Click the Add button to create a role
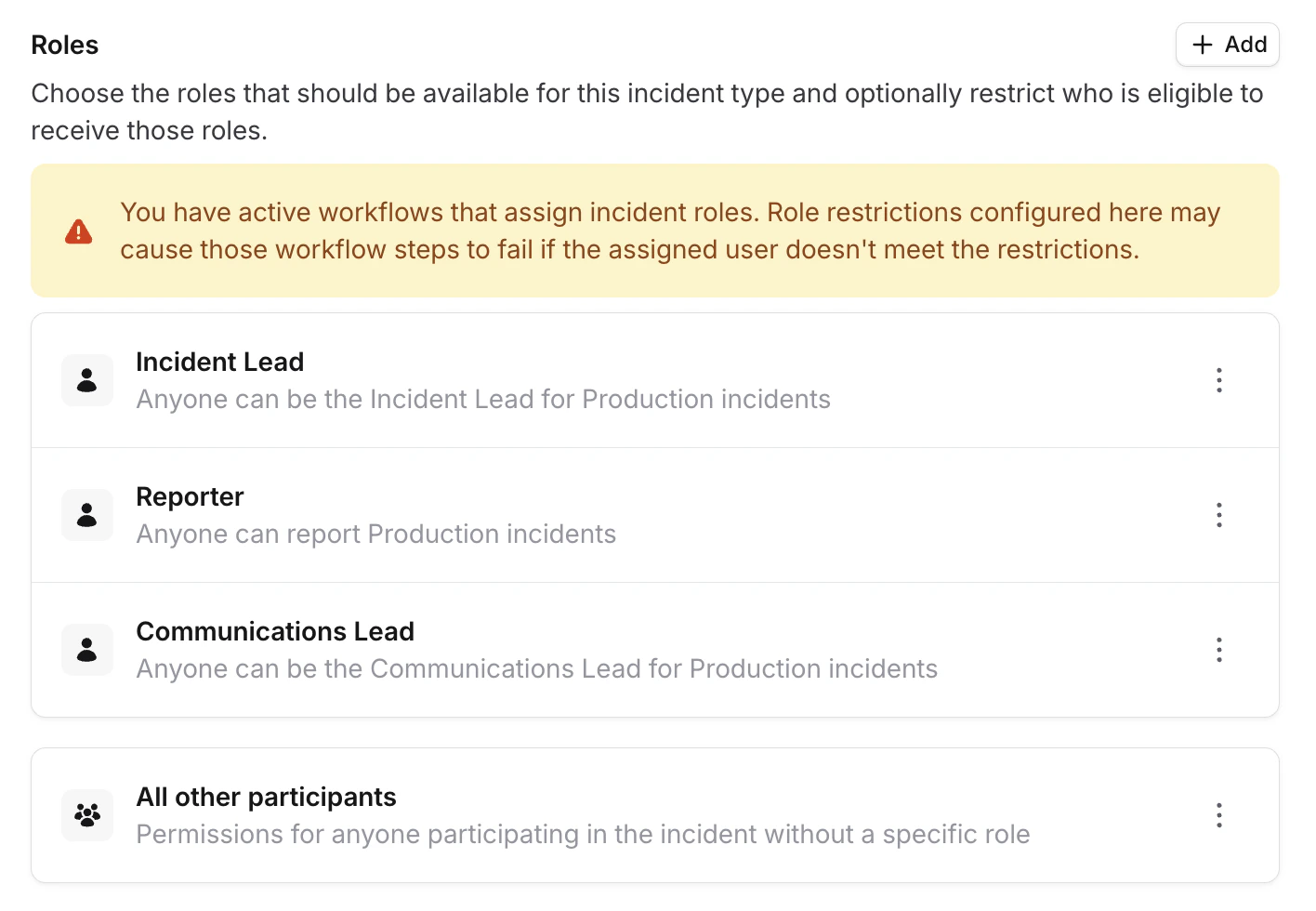Image resolution: width=1316 pixels, height=911 pixels. click(x=1227, y=45)
